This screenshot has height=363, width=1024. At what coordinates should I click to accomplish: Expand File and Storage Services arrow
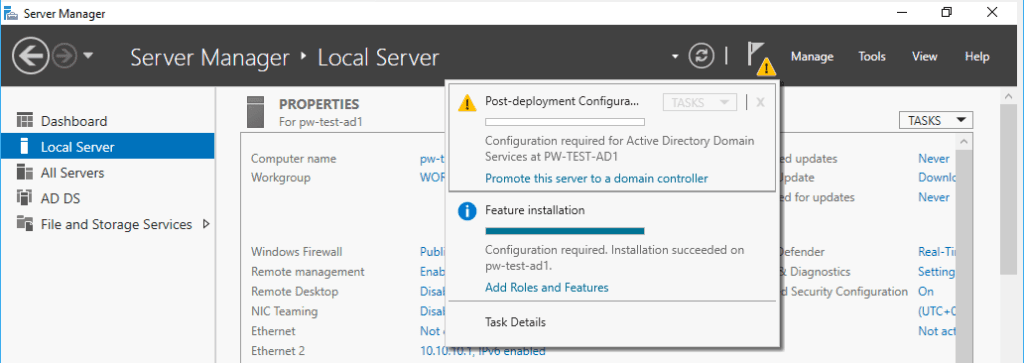pyautogui.click(x=206, y=224)
